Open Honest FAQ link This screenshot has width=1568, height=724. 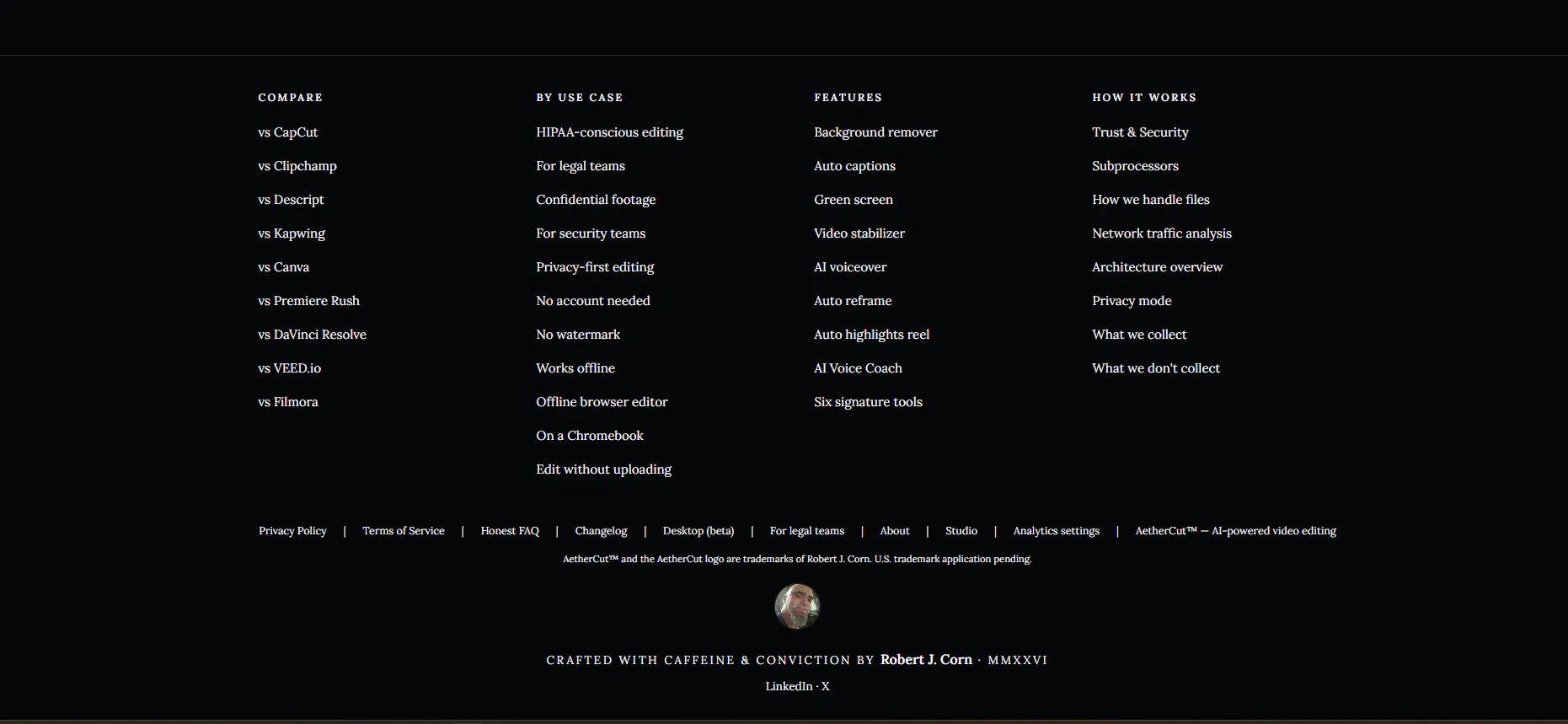[x=510, y=531]
